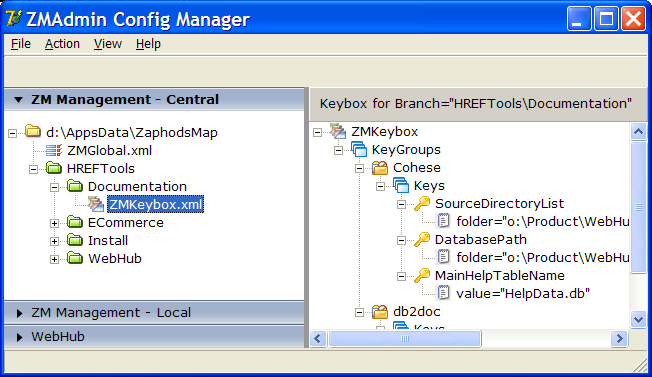Image resolution: width=652 pixels, height=377 pixels.
Task: Click the horizontal scrollbar thumb
Action: [405, 338]
